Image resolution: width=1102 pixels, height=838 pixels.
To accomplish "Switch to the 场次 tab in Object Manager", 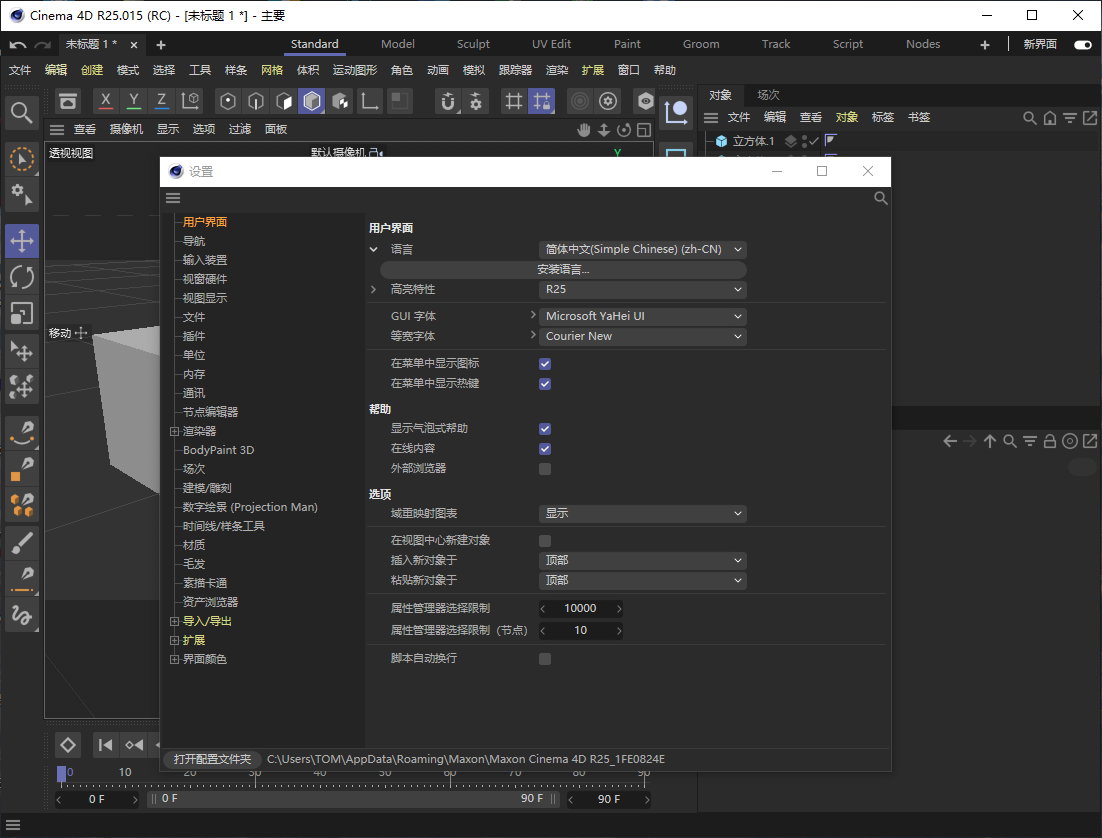I will point(768,95).
